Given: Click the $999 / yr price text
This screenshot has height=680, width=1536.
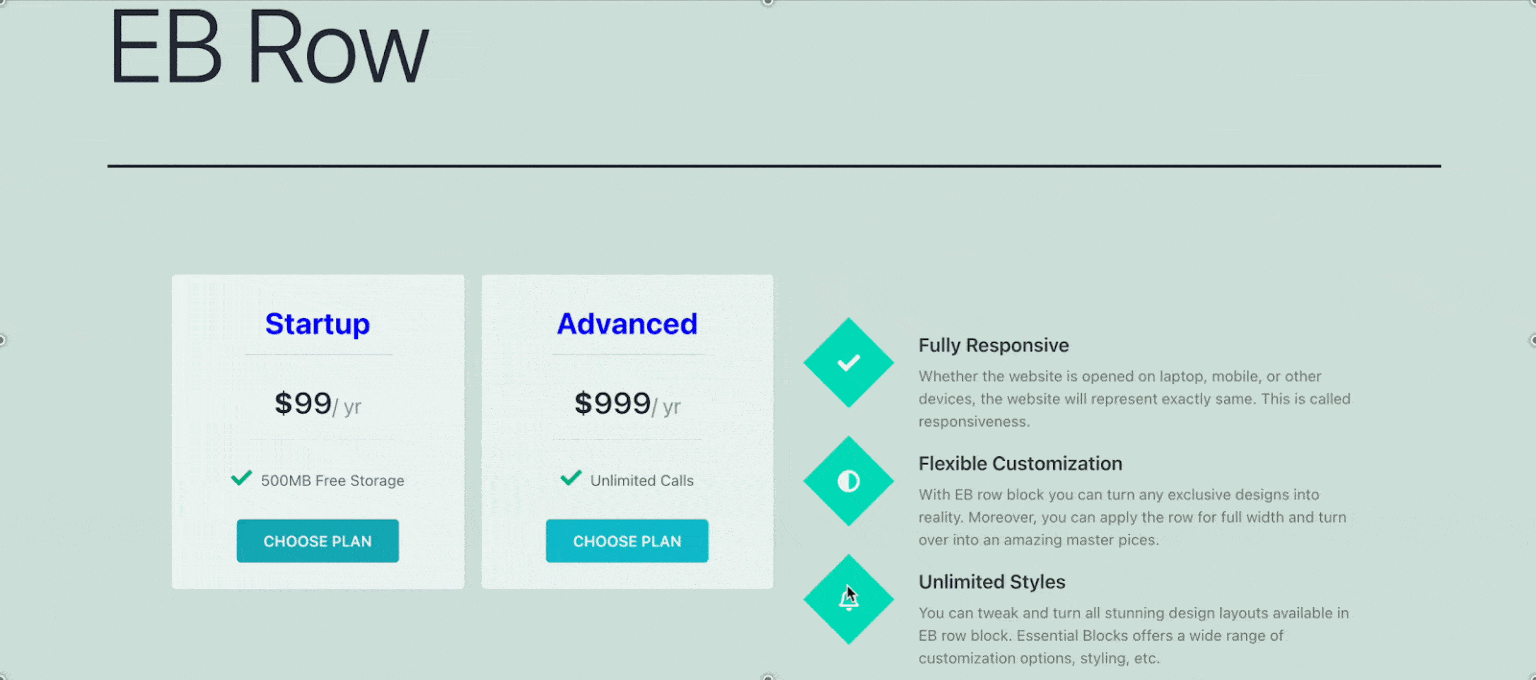Looking at the screenshot, I should point(627,404).
